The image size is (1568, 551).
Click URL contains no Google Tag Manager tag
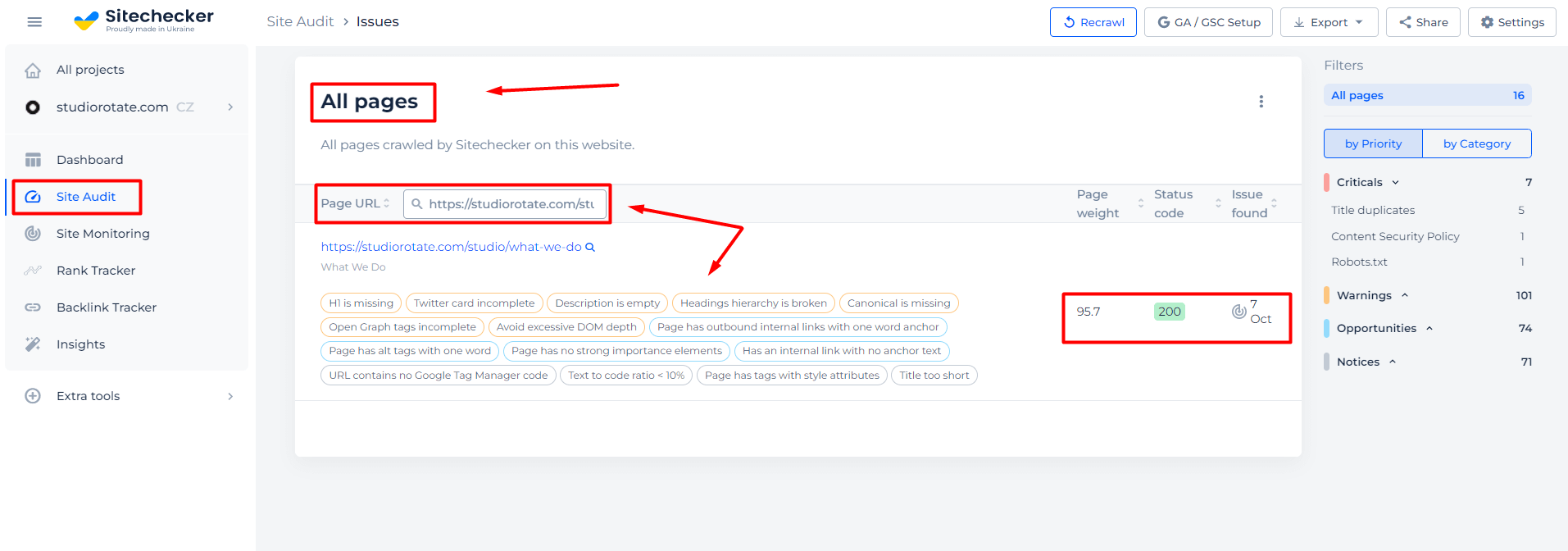439,376
